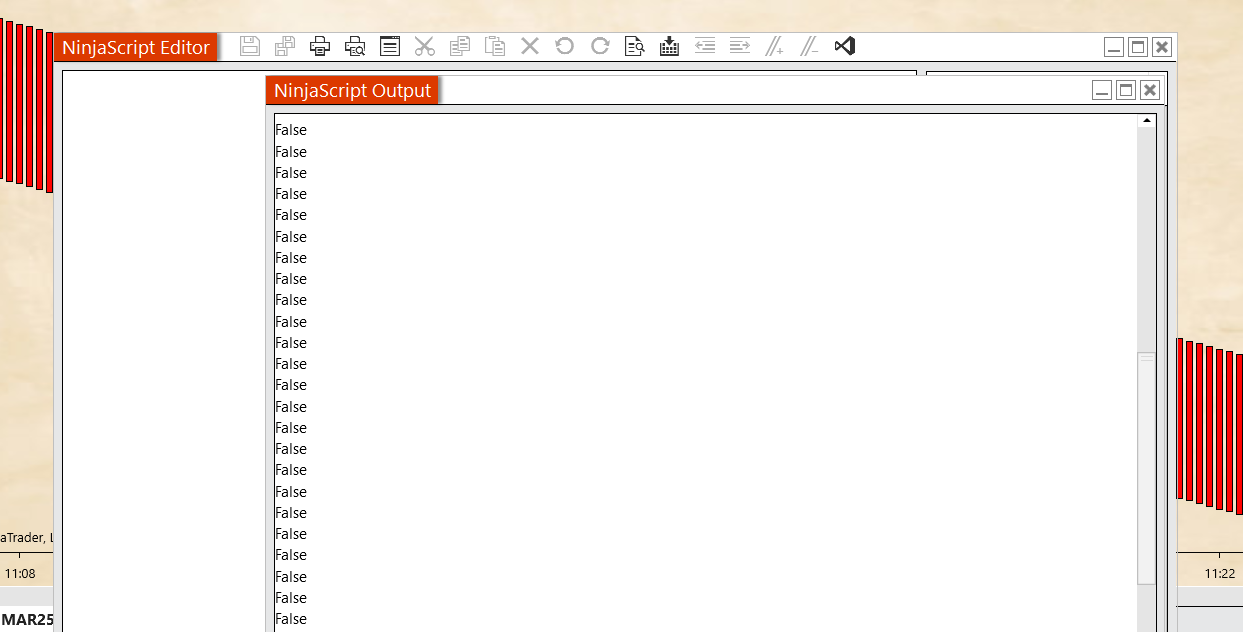This screenshot has height=632, width=1243.
Task: Click the first False line in output
Action: tap(291, 130)
